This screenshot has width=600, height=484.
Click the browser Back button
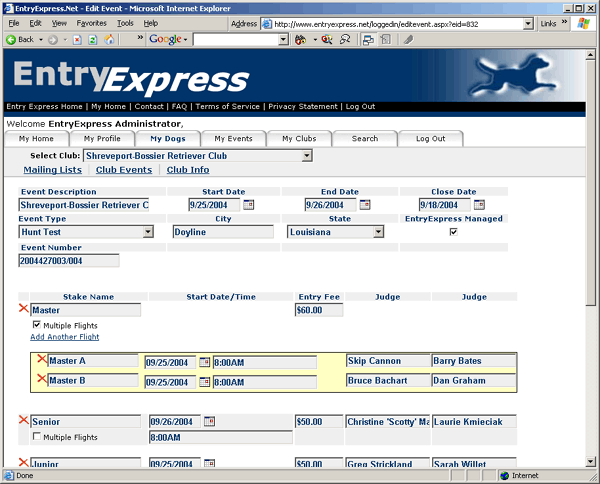[20, 40]
